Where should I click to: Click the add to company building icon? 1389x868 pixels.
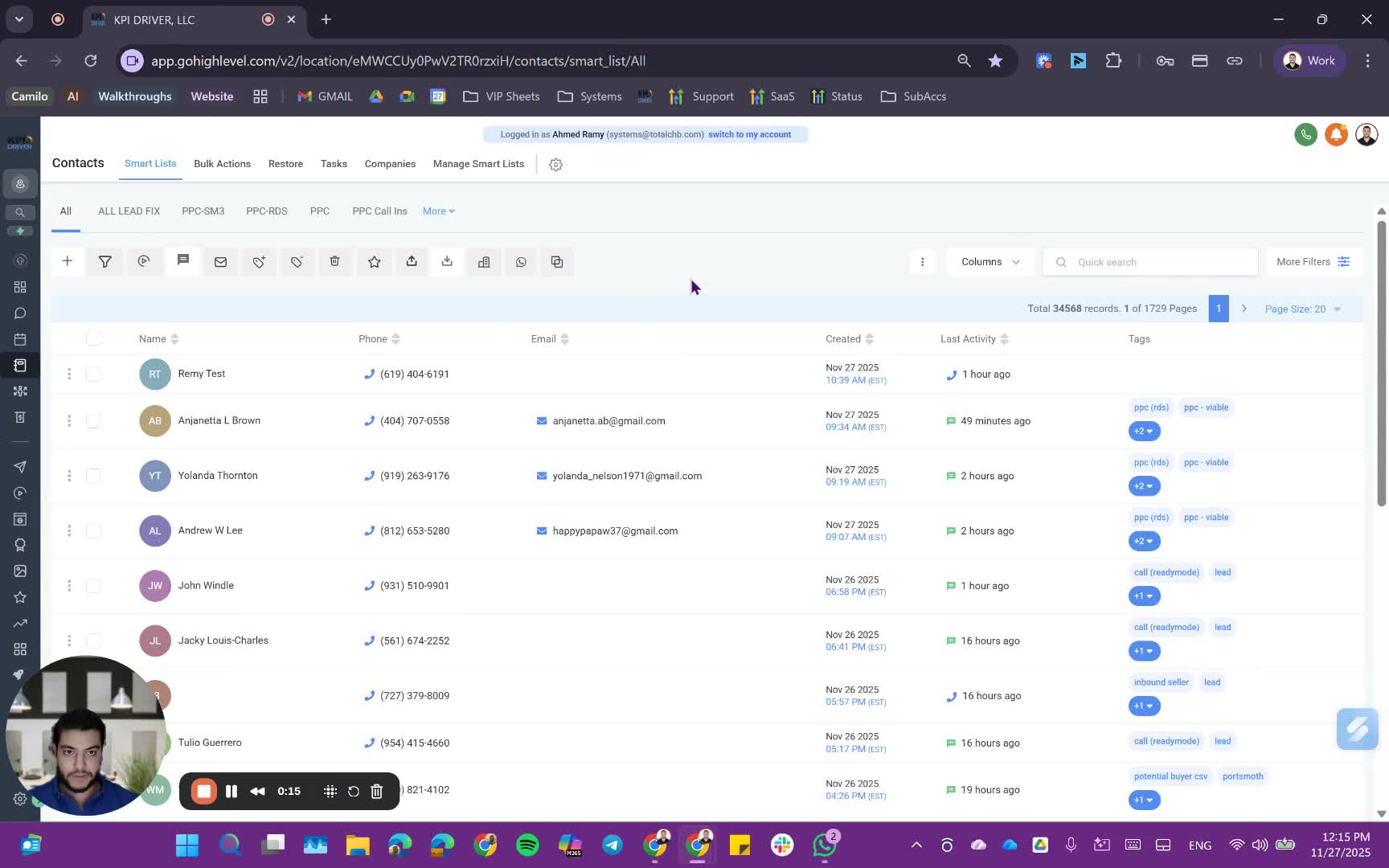click(484, 261)
